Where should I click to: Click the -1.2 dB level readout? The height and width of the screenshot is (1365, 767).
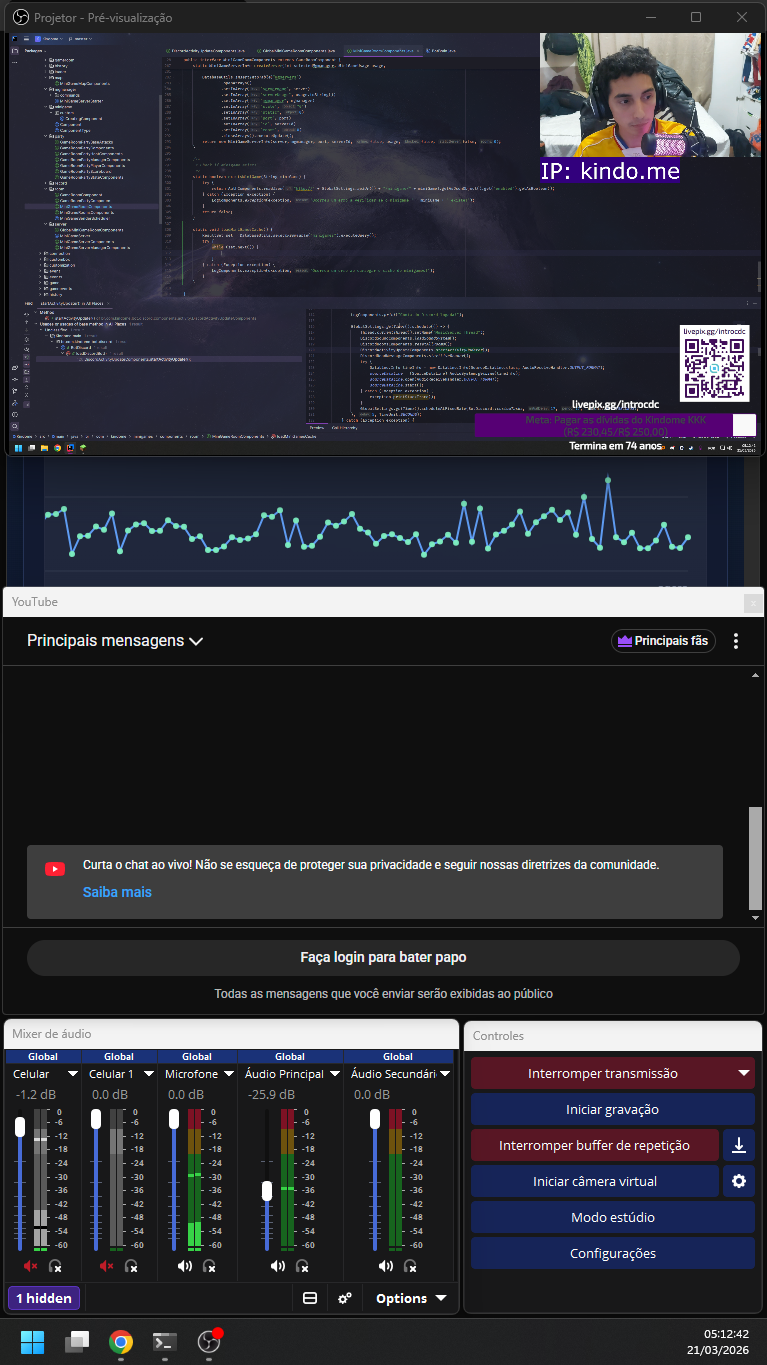point(35,1095)
